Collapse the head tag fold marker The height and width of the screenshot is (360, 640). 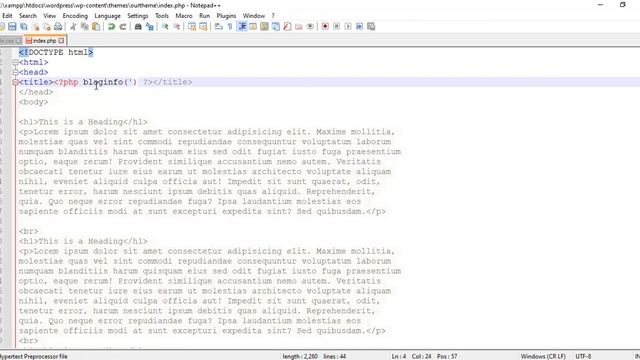coord(15,72)
